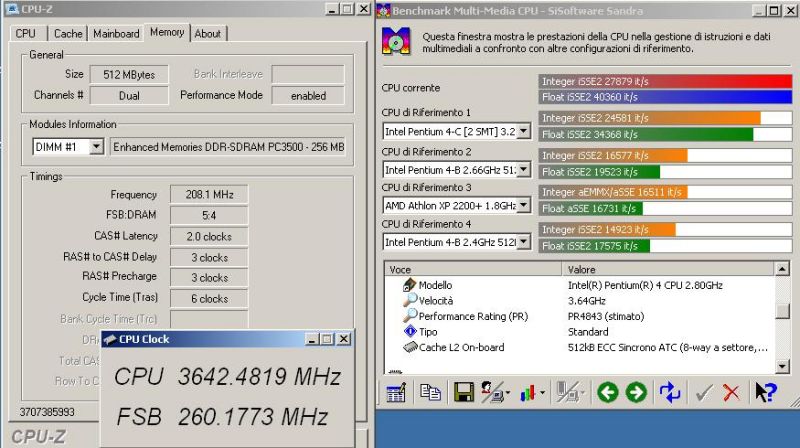This screenshot has width=800, height=448.
Task: Click the Valore column header
Action: click(x=668, y=269)
